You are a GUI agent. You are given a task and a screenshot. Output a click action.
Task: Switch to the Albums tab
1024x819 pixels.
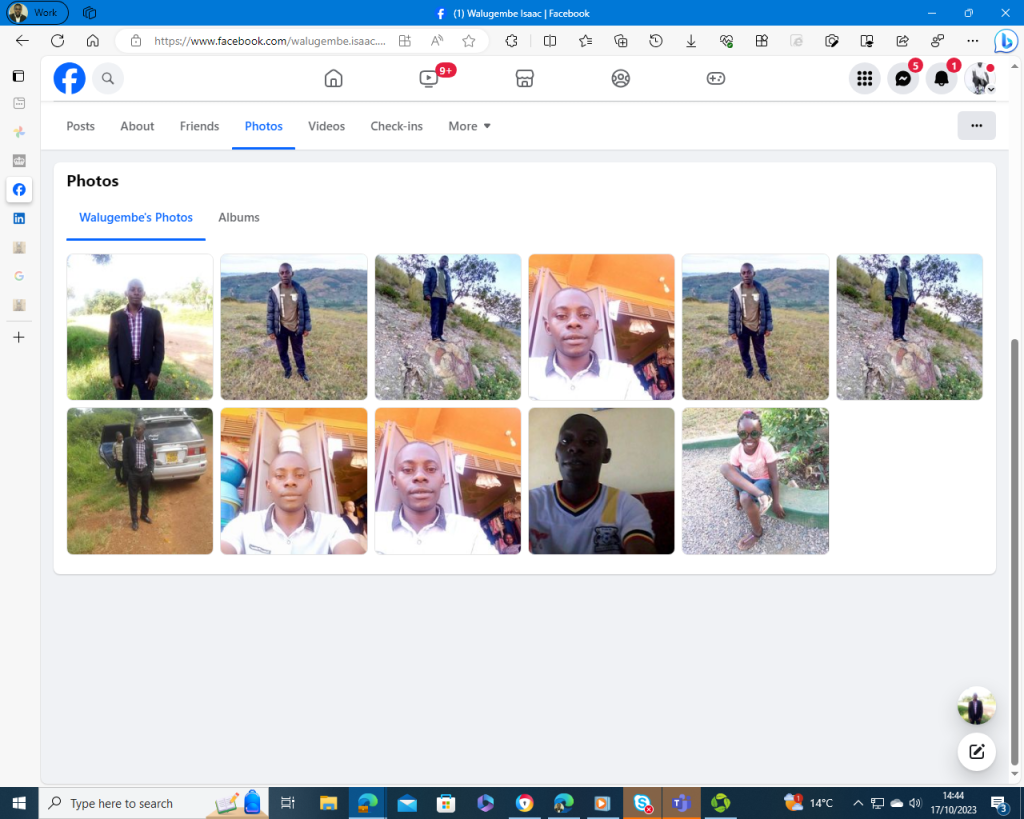[239, 217]
